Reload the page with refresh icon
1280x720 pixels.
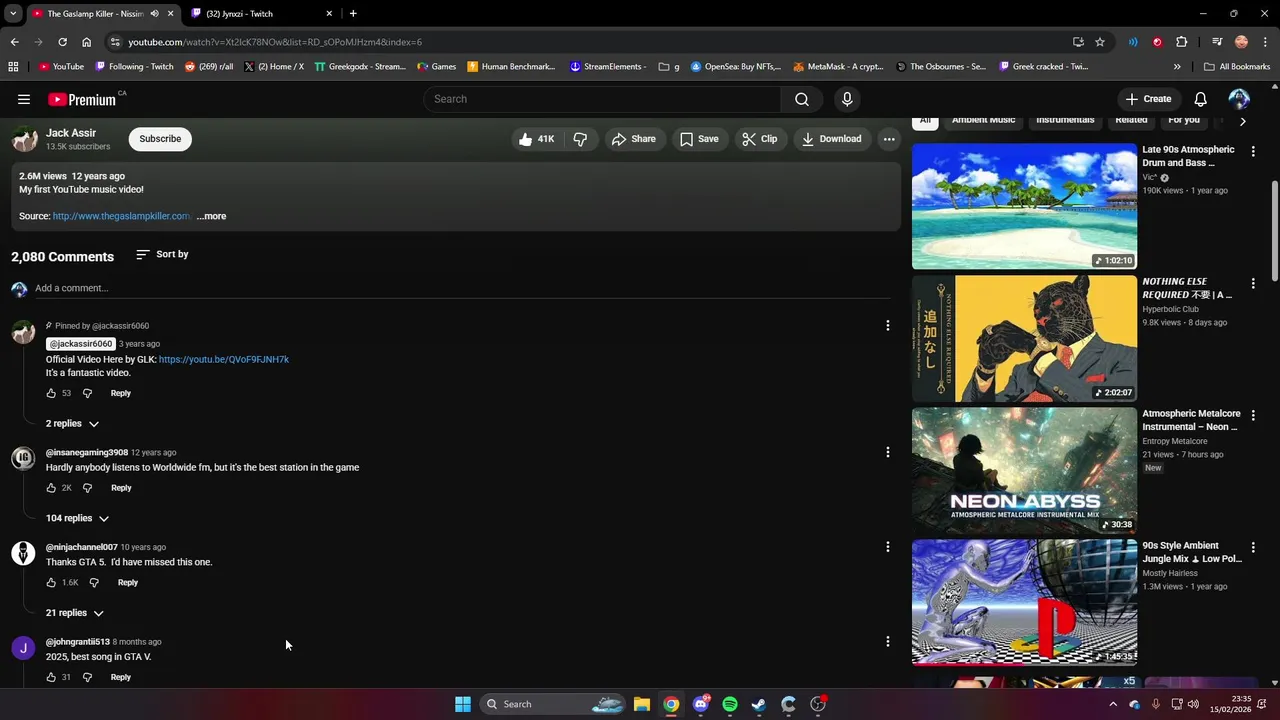(x=62, y=42)
